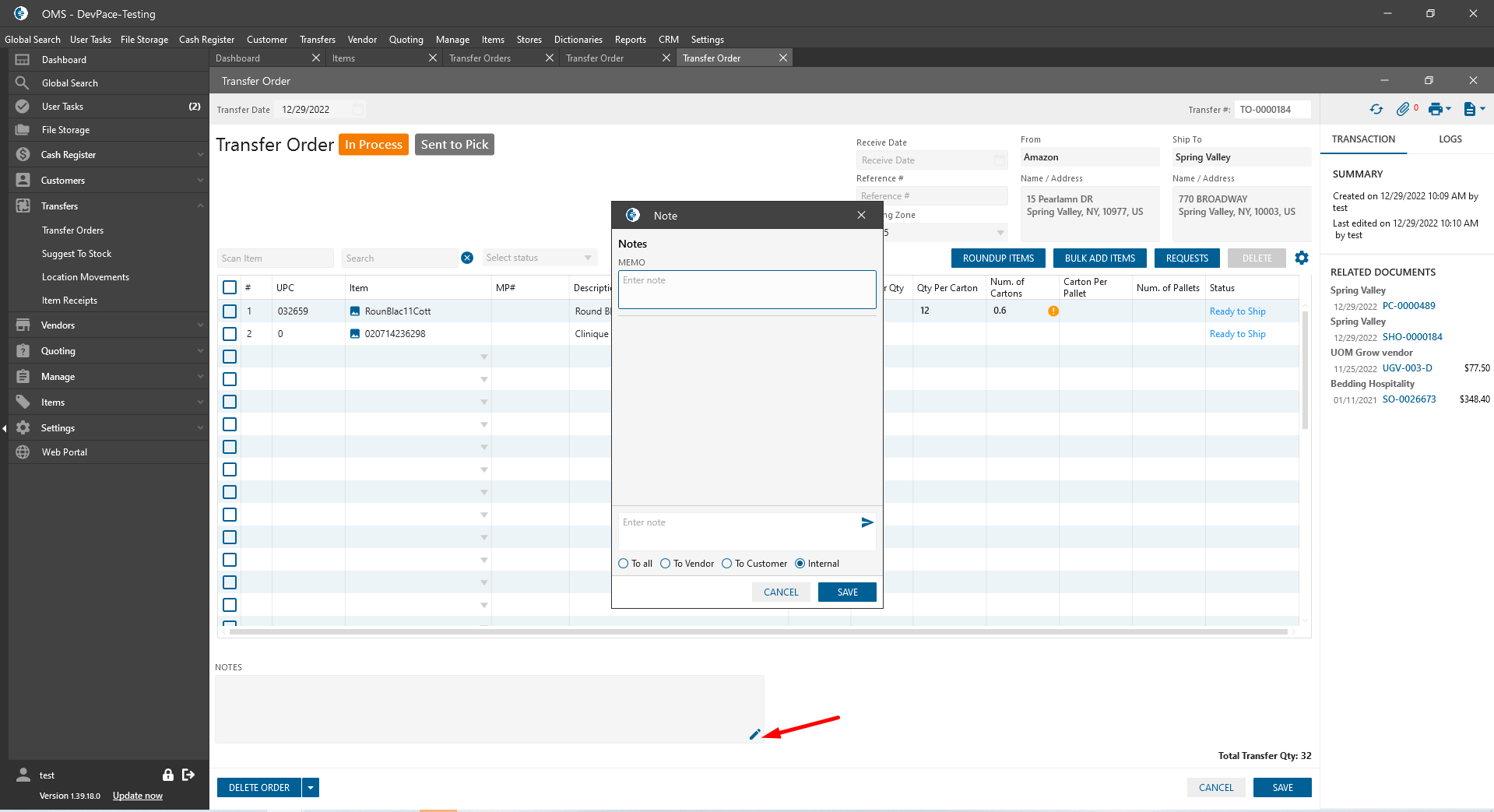
Task: Open the CRM menu
Action: click(x=668, y=39)
